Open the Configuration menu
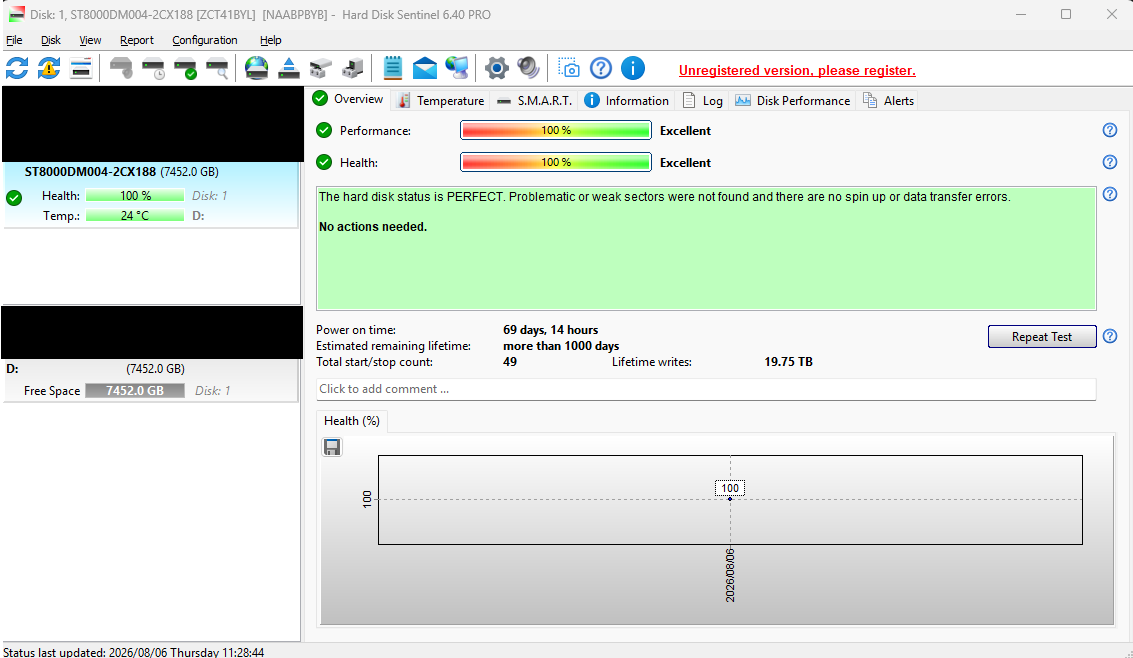 click(x=204, y=40)
